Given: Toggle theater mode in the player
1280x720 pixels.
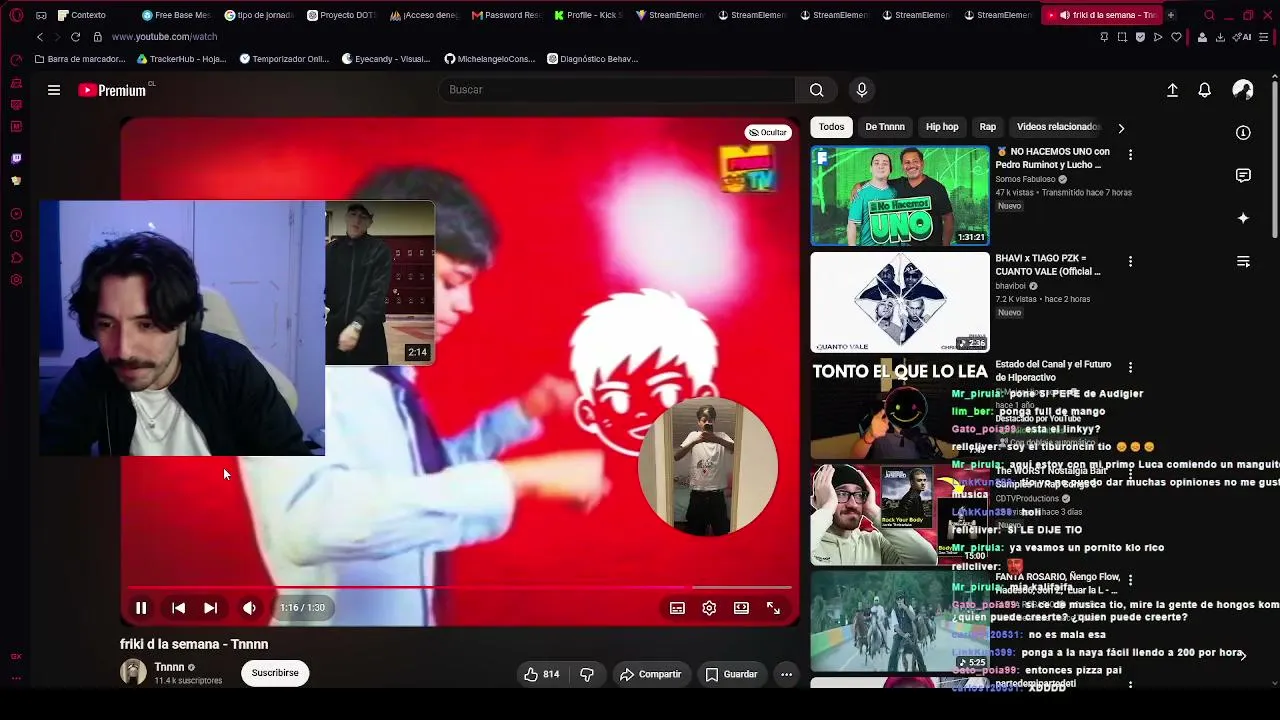Looking at the screenshot, I should tap(741, 608).
